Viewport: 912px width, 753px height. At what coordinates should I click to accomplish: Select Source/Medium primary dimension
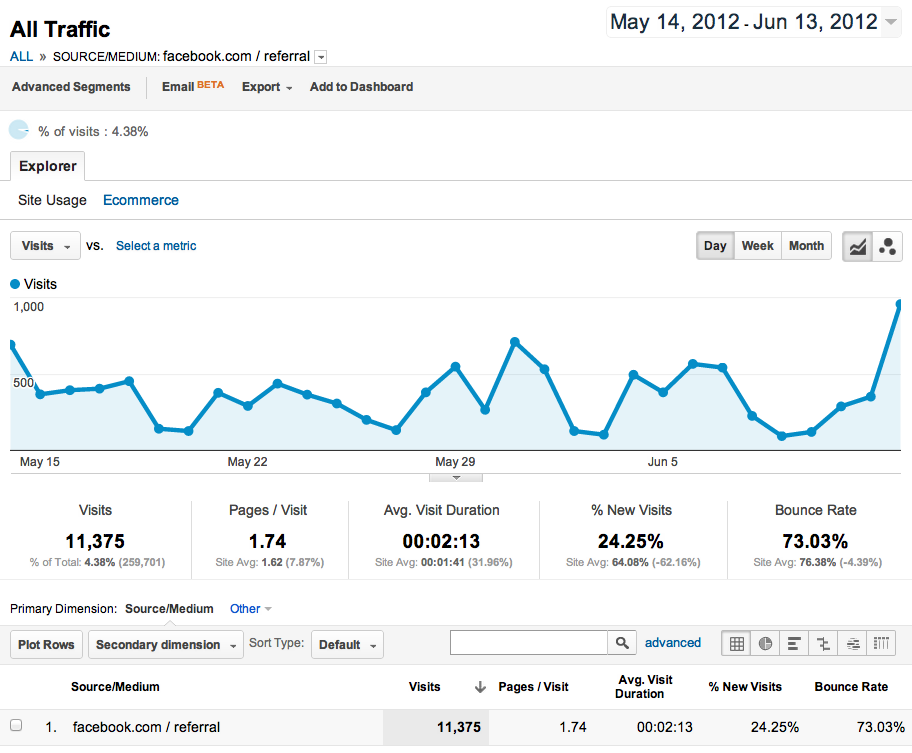pos(169,609)
